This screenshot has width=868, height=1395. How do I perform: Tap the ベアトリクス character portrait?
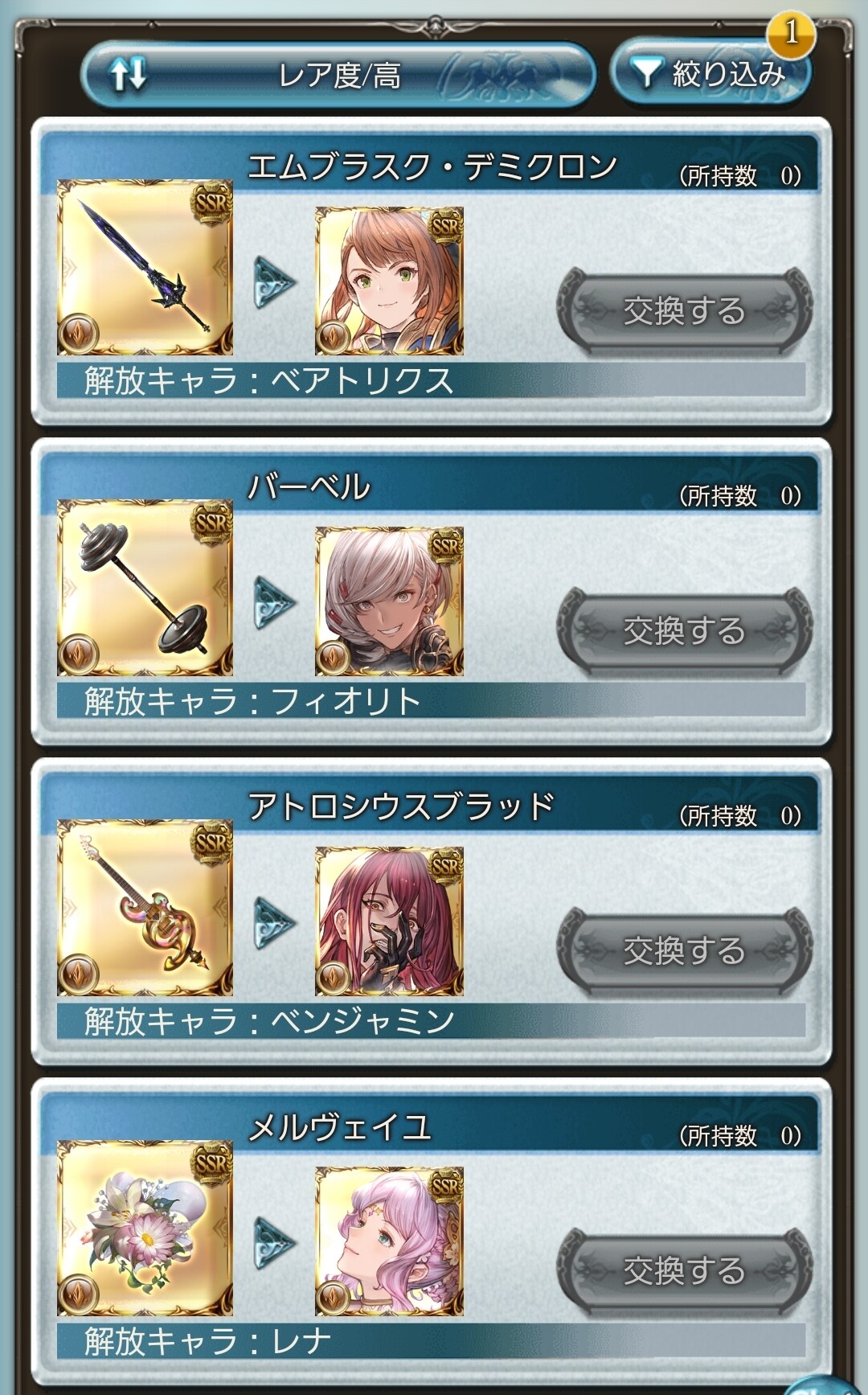click(x=389, y=281)
